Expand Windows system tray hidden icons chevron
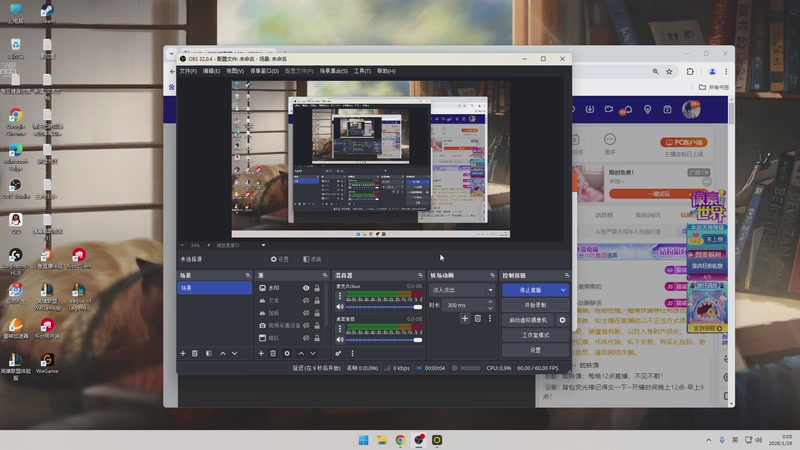 [x=708, y=440]
